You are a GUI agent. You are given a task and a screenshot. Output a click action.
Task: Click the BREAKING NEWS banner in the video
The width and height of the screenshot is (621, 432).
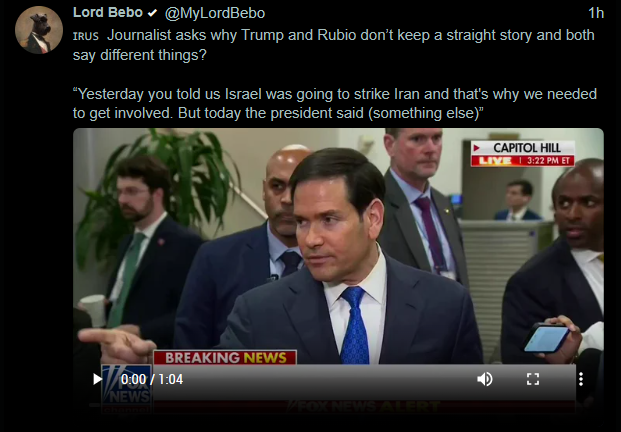point(225,358)
